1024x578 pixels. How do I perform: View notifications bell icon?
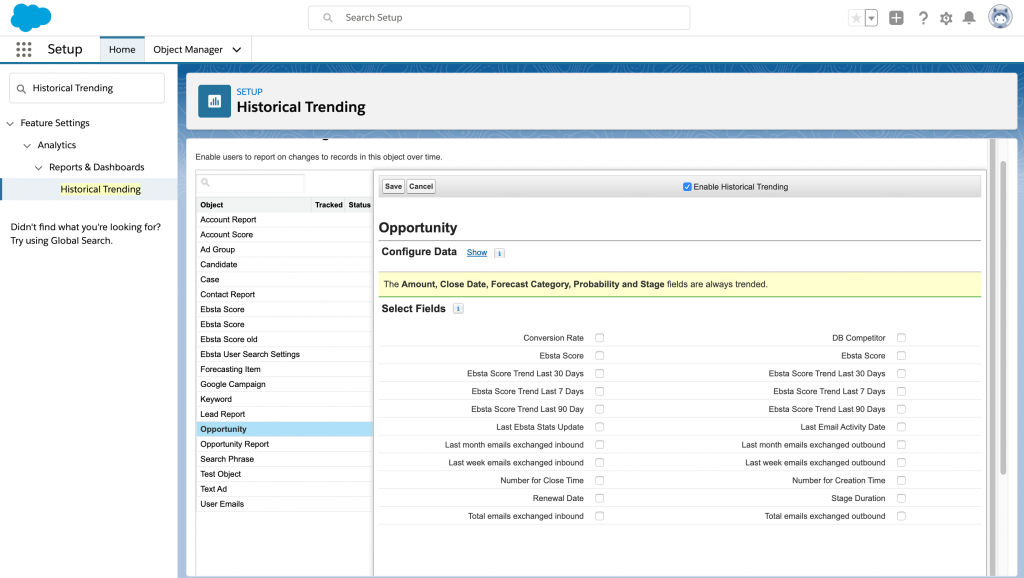pos(969,18)
